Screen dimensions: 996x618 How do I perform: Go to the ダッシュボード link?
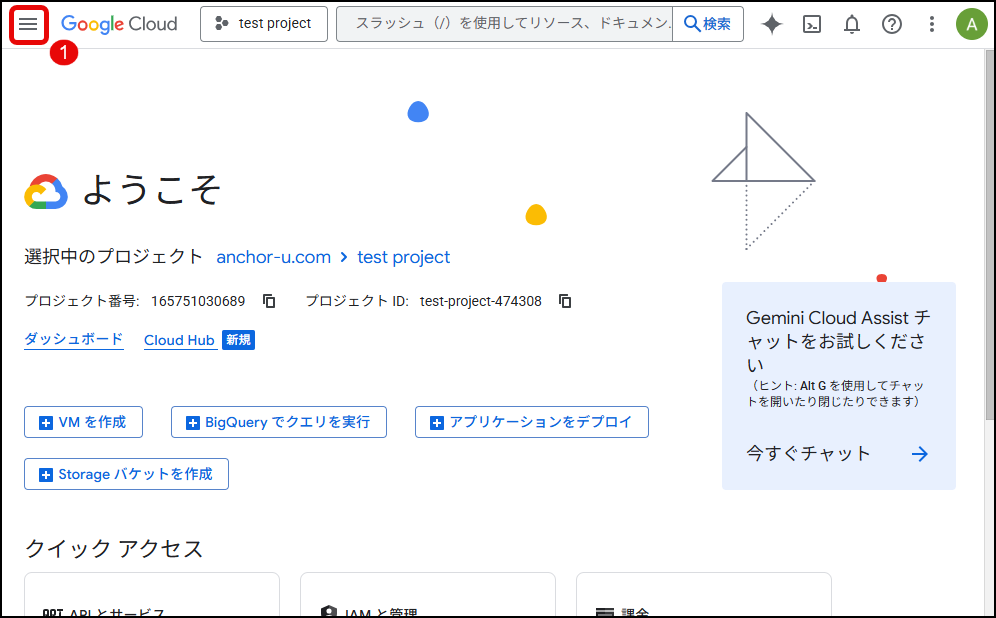pyautogui.click(x=74, y=340)
